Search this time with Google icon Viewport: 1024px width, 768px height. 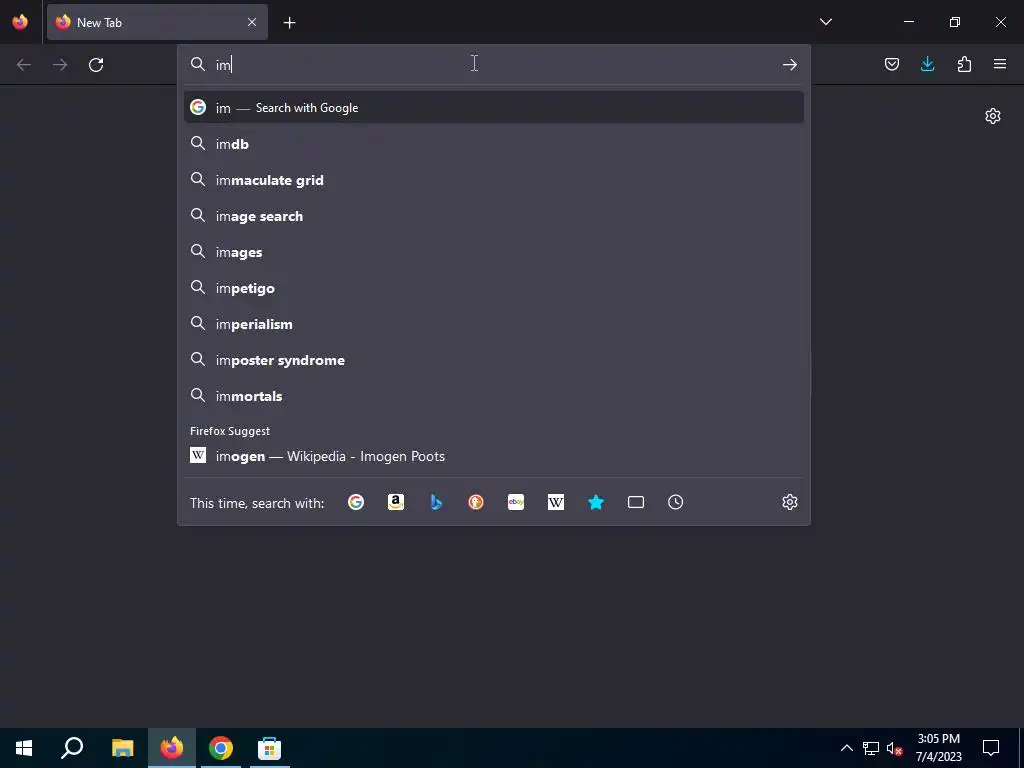[x=356, y=502]
